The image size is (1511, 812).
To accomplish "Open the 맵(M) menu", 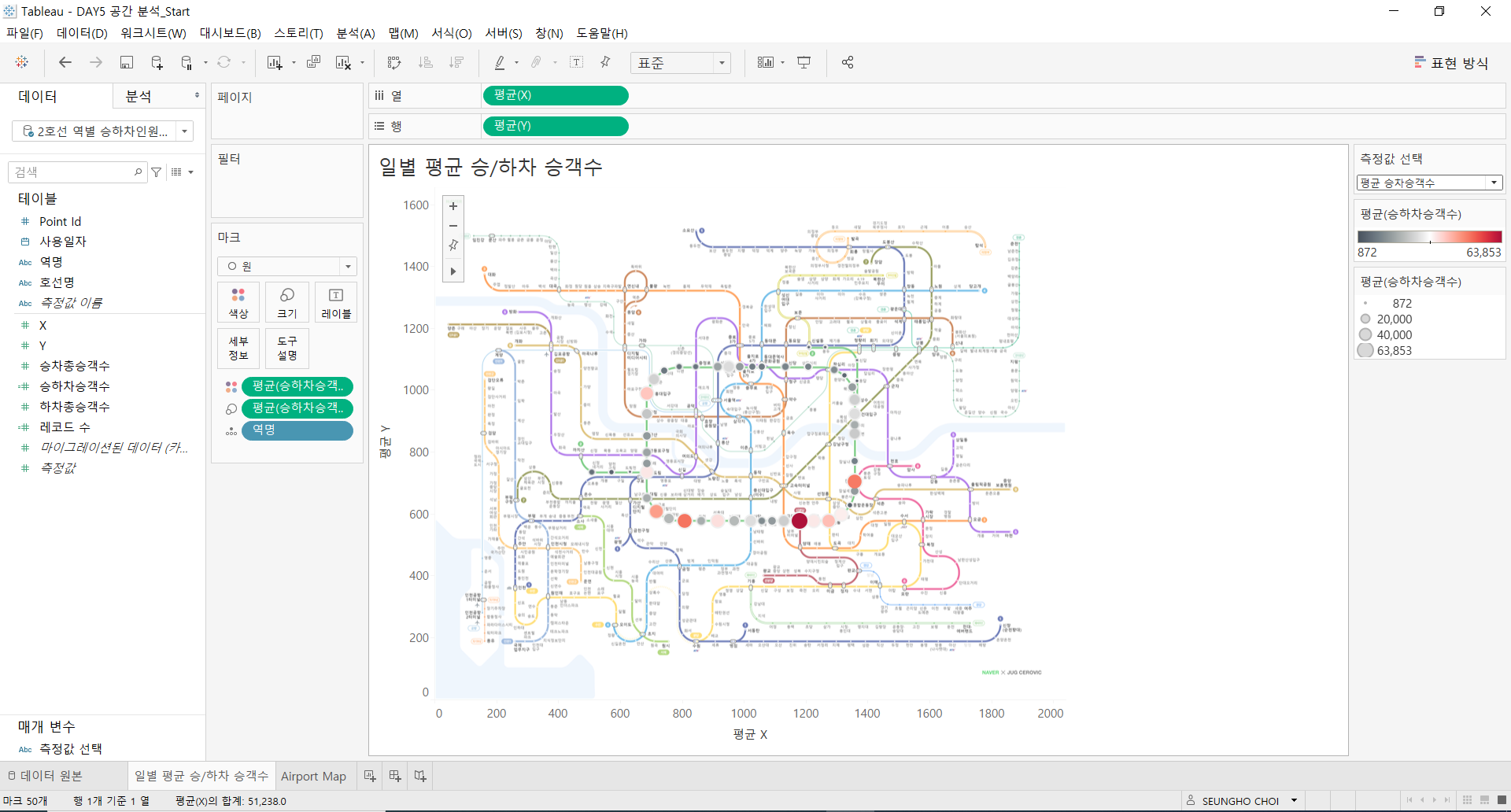I will coord(404,33).
